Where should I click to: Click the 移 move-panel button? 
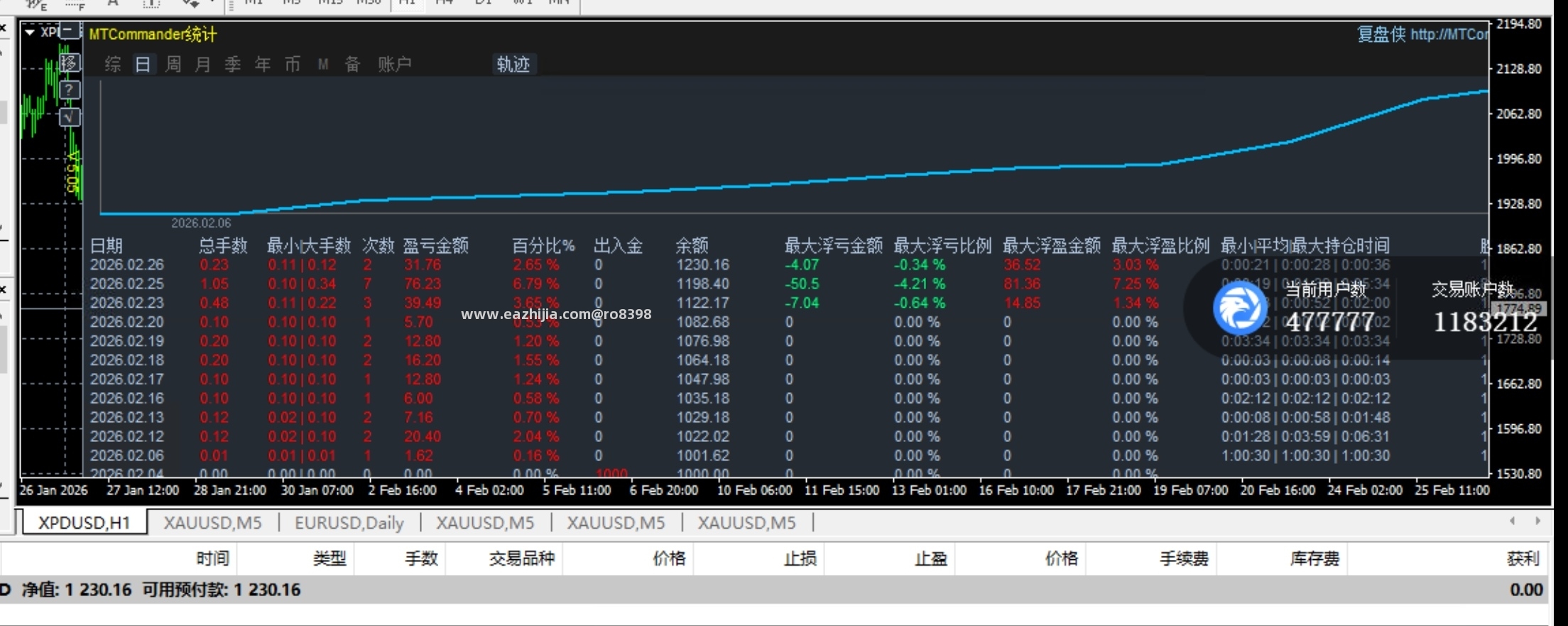pos(70,63)
